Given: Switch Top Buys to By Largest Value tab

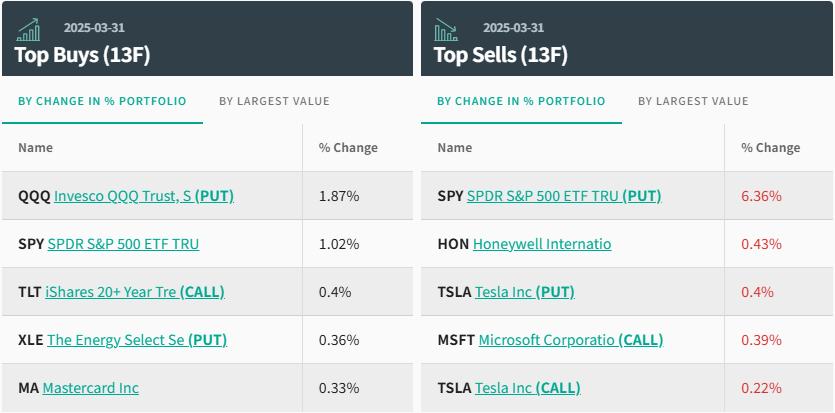Looking at the screenshot, I should [x=274, y=101].
